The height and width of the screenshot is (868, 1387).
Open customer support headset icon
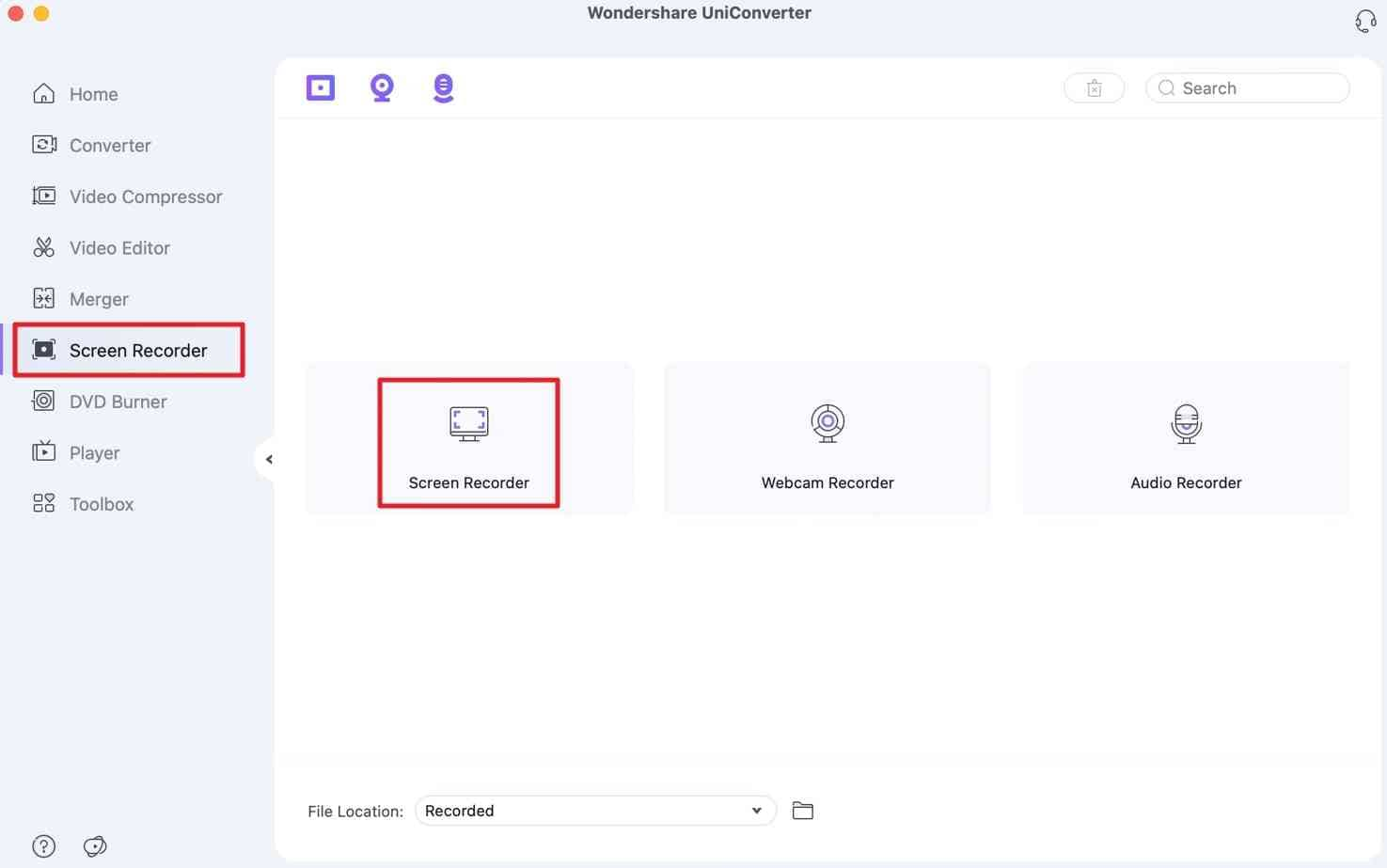coord(1365,21)
